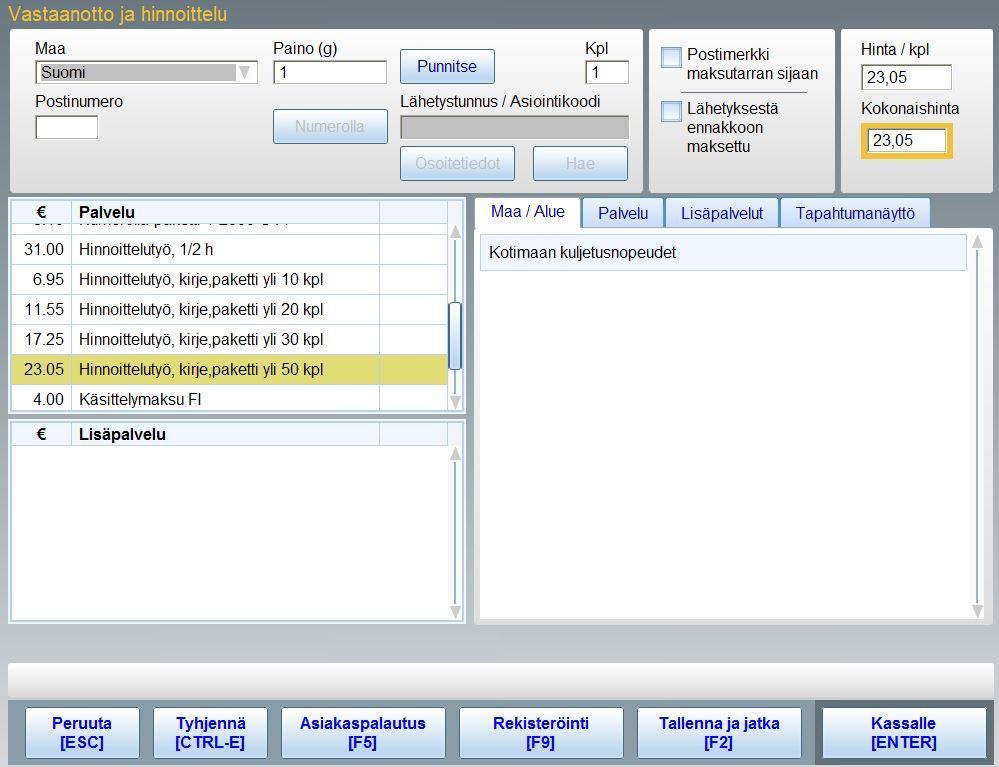
Task: Click the Postinumero input field
Action: click(x=67, y=127)
